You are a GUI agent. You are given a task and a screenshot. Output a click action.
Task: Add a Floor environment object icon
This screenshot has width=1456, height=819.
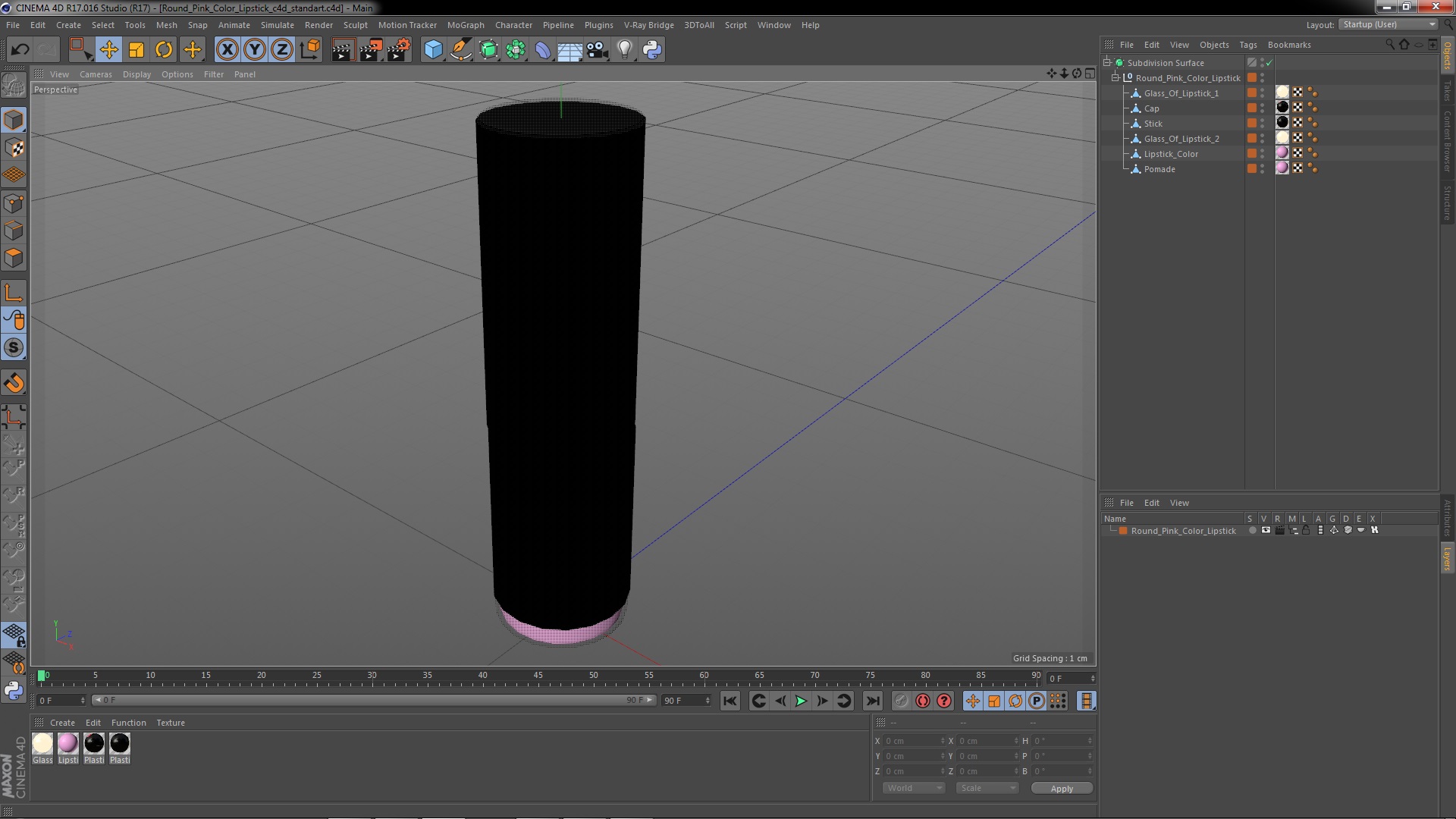[x=570, y=50]
